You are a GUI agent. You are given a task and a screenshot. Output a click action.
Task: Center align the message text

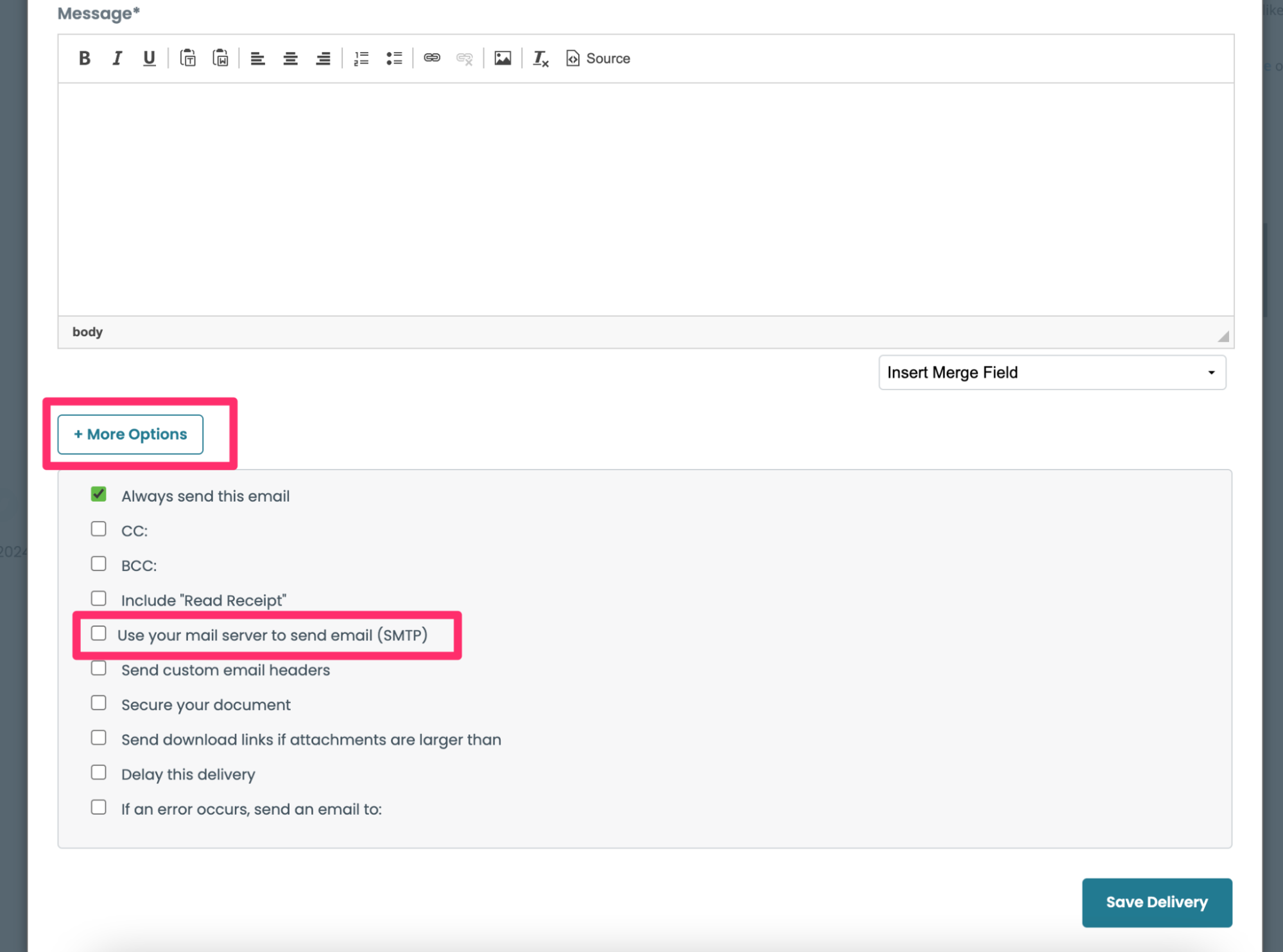click(290, 58)
